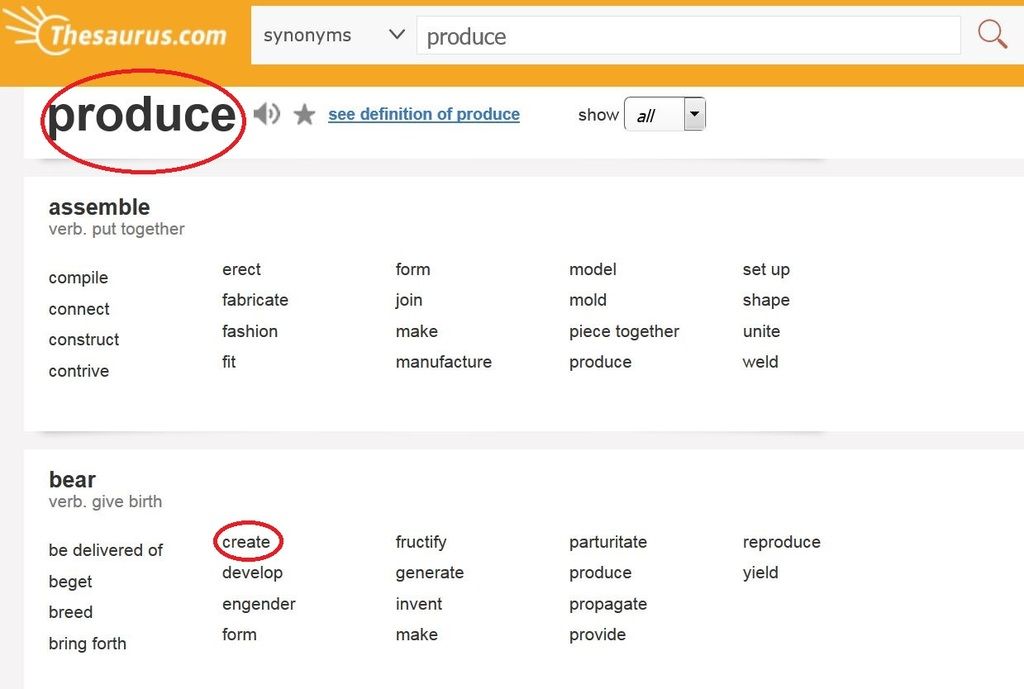Click the Thesaurus.com logo

click(x=118, y=35)
